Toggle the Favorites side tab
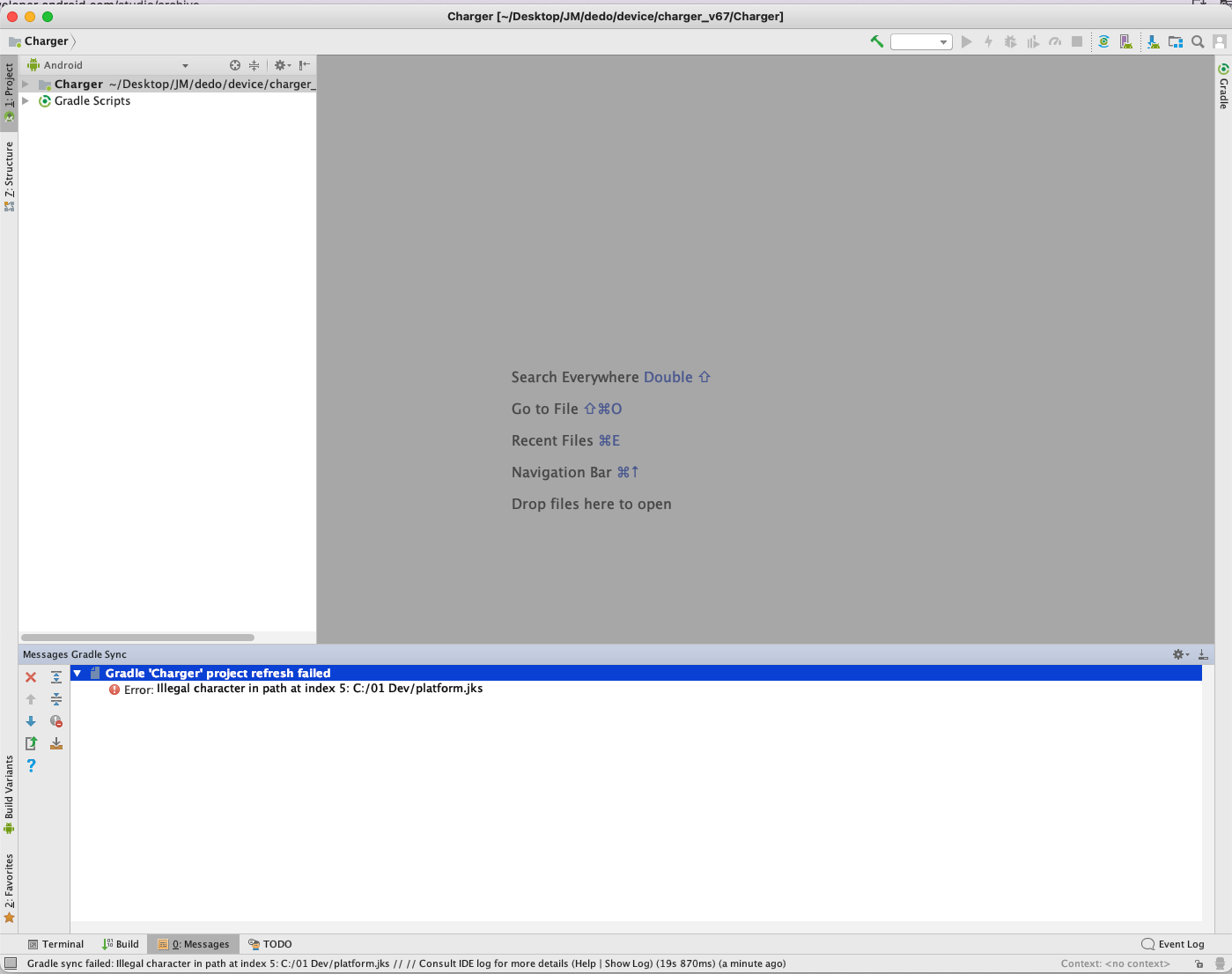This screenshot has height=974, width=1232. coord(9,888)
